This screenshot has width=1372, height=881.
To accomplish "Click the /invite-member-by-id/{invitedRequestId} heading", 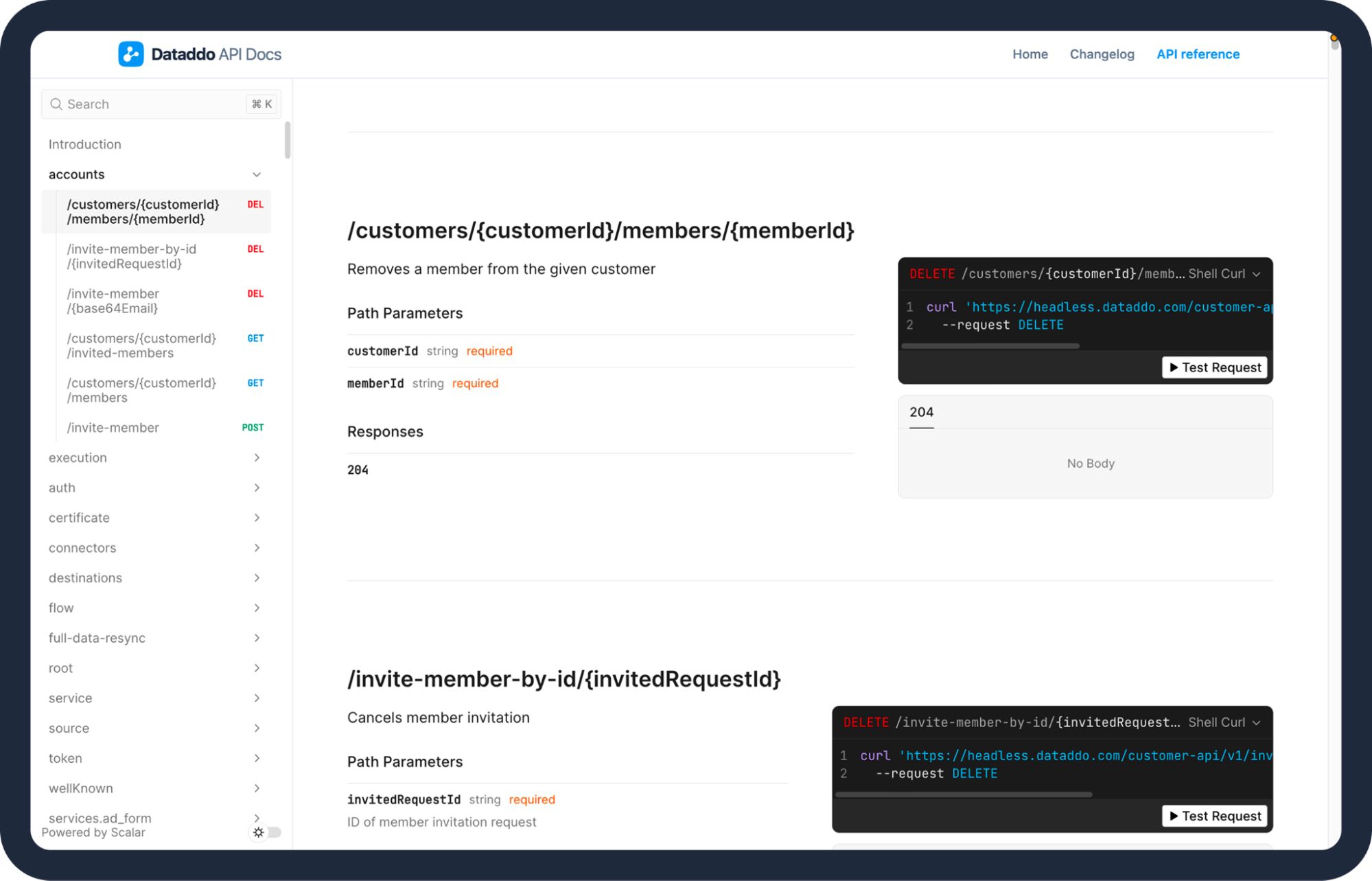I will pyautogui.click(x=564, y=679).
